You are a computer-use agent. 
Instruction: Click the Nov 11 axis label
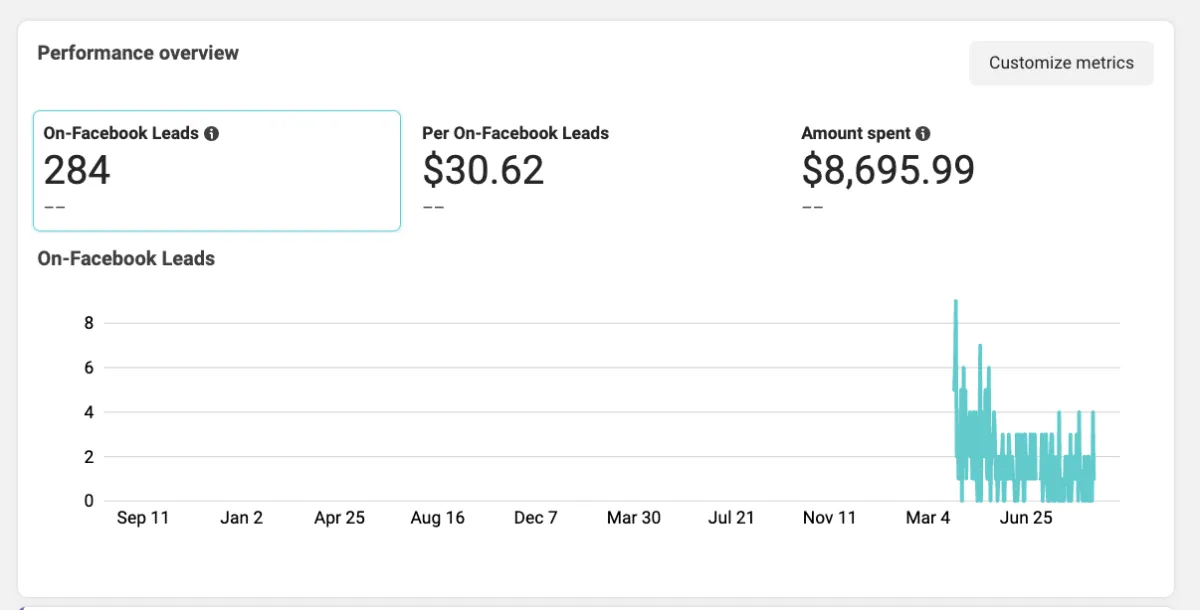pyautogui.click(x=830, y=518)
